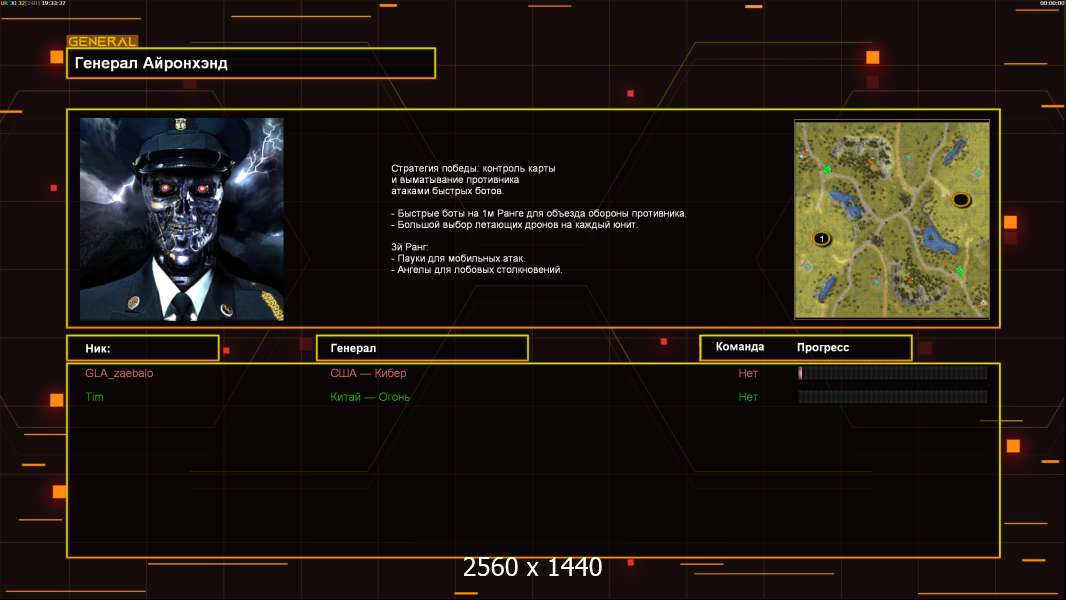Click the Прогресс column label
Viewport: 1066px width, 600px height.
pyautogui.click(x=823, y=347)
